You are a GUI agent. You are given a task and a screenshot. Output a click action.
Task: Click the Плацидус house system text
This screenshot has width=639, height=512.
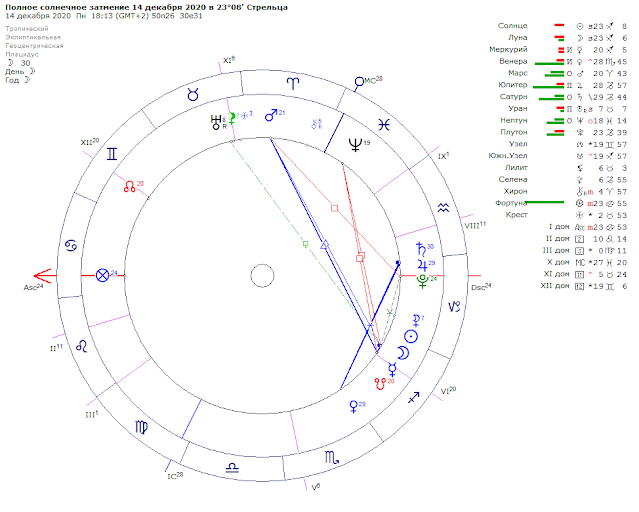(22, 54)
